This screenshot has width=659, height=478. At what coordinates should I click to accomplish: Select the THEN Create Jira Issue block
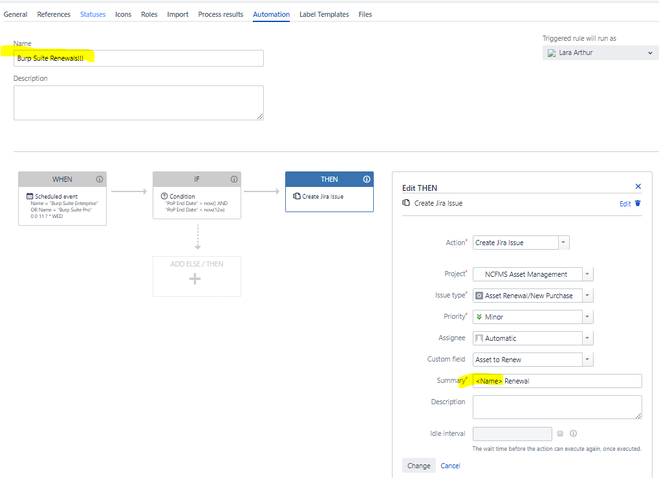[330, 192]
